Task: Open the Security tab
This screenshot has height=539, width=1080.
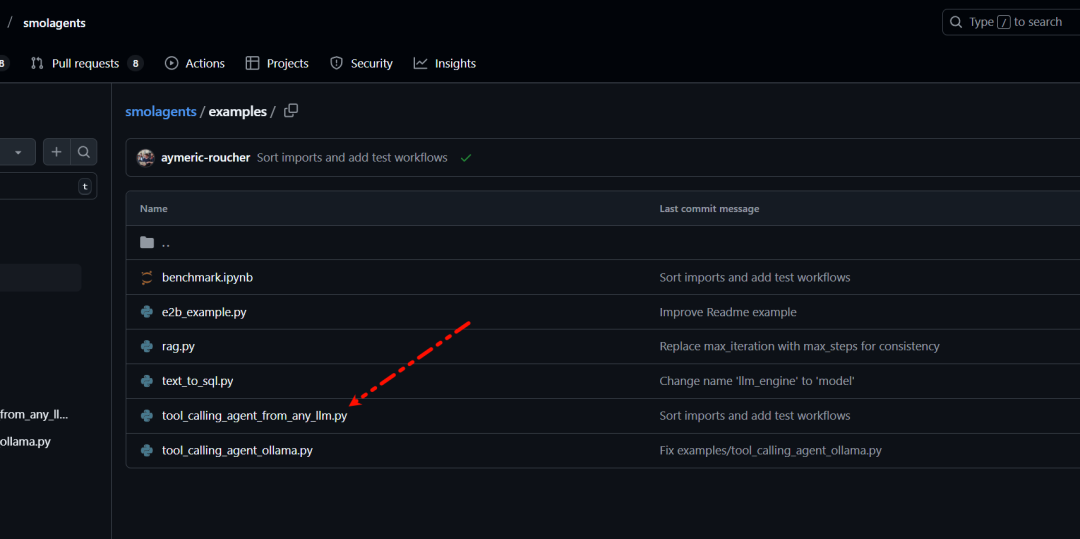Action: click(362, 63)
